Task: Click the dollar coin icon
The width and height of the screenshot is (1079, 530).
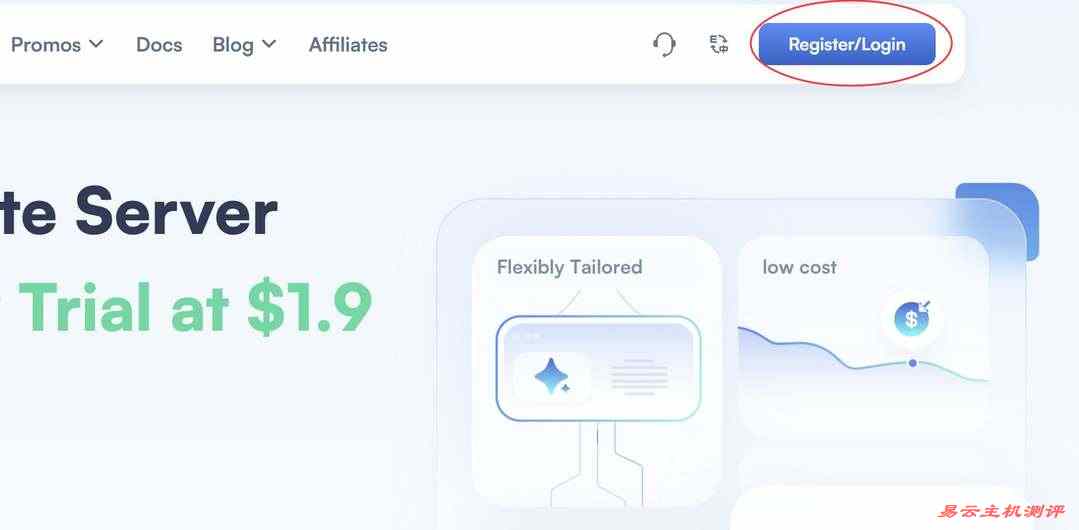Action: click(912, 318)
